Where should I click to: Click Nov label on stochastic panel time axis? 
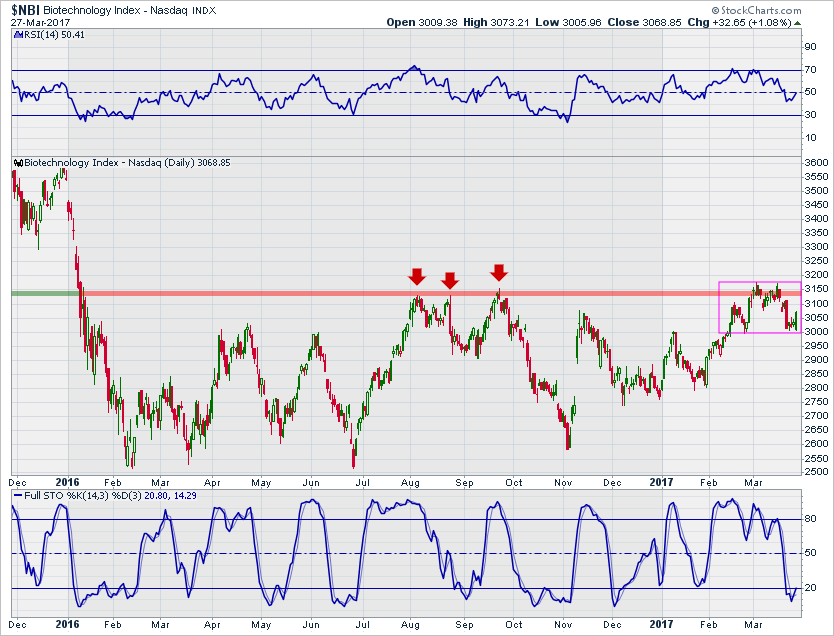563,625
